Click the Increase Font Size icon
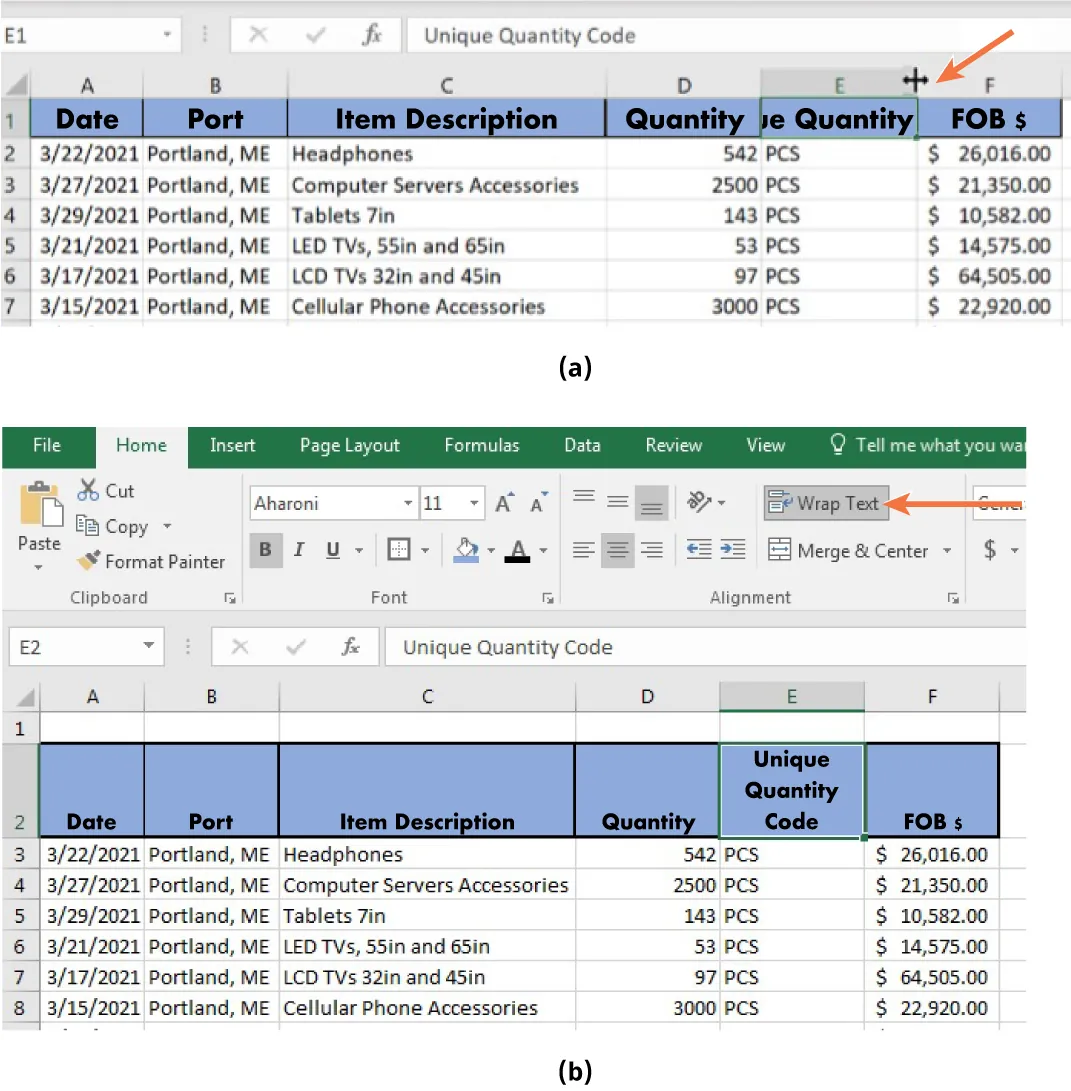Image resolution: width=1071 pixels, height=1091 pixels. pyautogui.click(x=504, y=503)
